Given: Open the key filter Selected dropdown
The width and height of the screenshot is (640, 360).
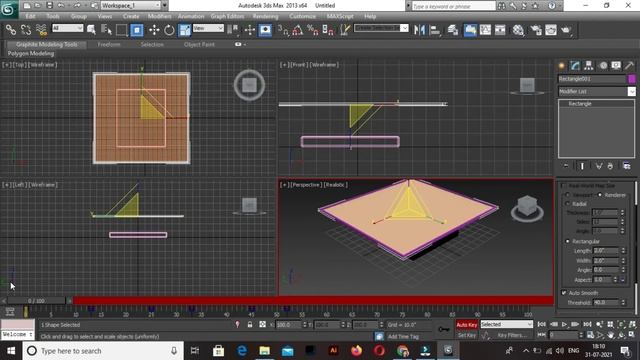Looking at the screenshot, I should click(506, 324).
